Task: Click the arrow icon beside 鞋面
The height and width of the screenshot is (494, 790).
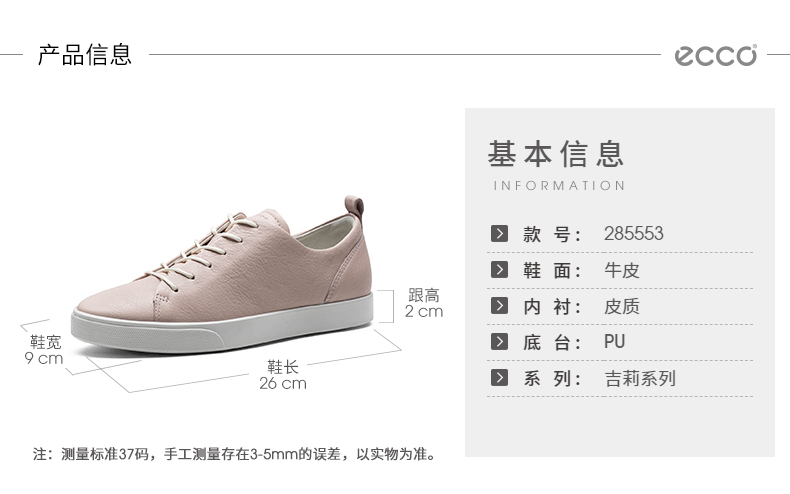Action: tap(499, 270)
